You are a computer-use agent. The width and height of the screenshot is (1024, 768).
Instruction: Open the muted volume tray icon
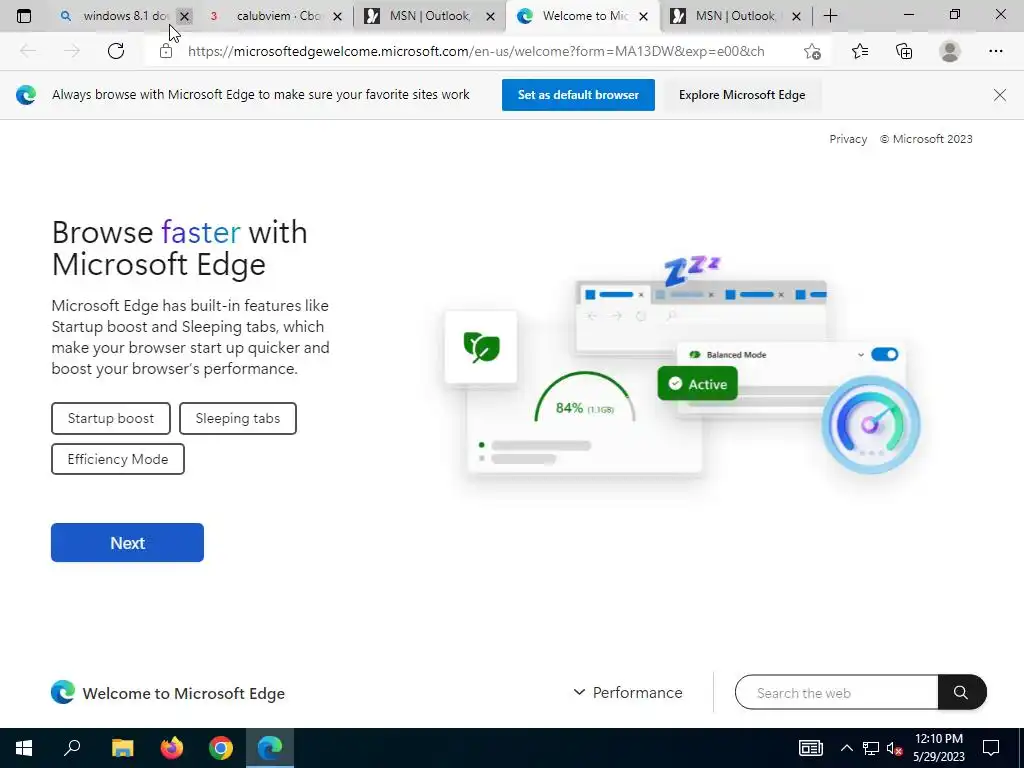895,748
